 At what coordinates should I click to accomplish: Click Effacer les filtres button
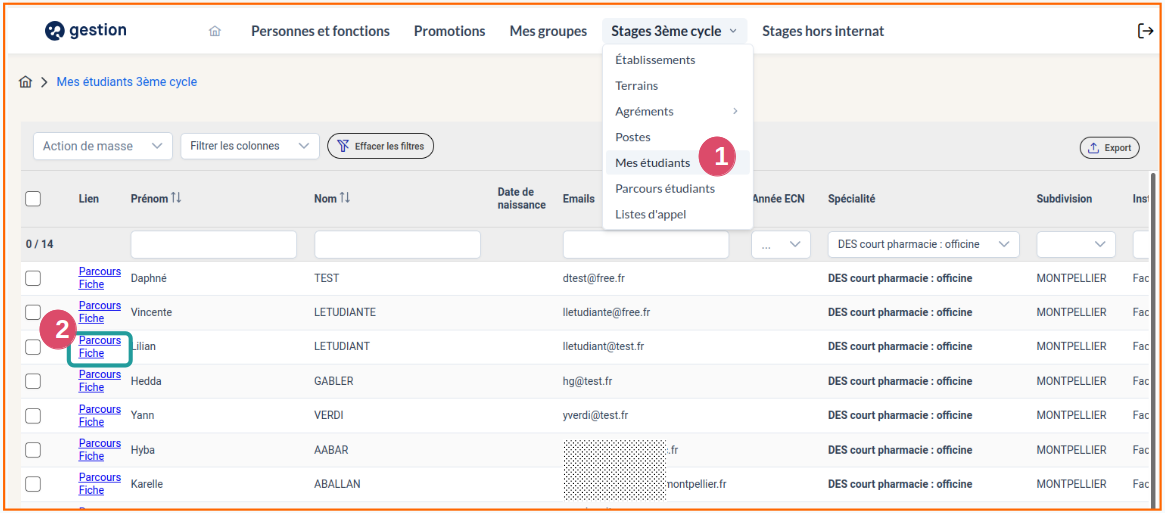pyautogui.click(x=380, y=146)
